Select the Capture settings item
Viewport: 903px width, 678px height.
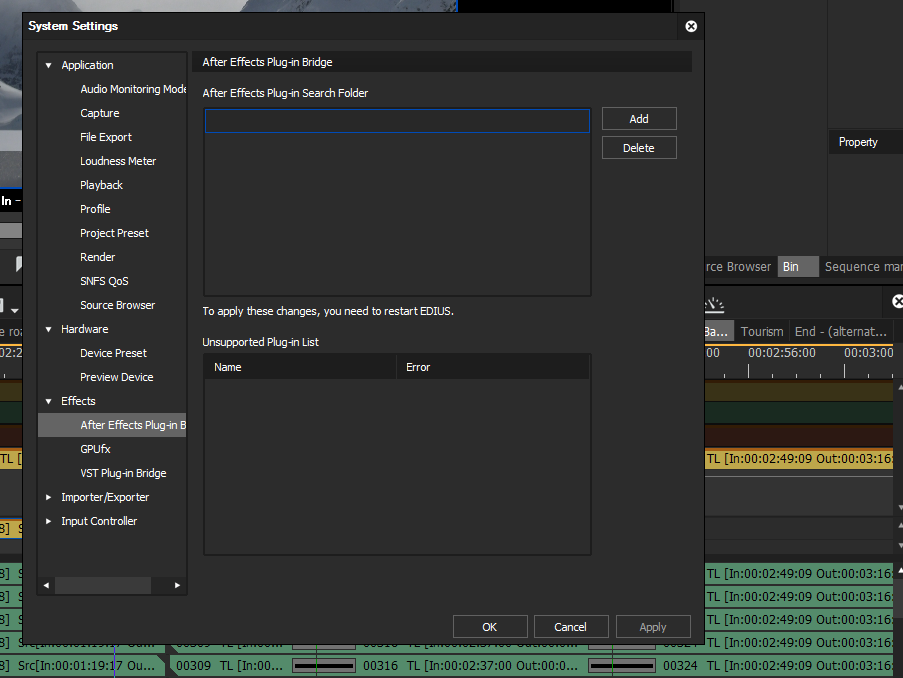point(100,113)
